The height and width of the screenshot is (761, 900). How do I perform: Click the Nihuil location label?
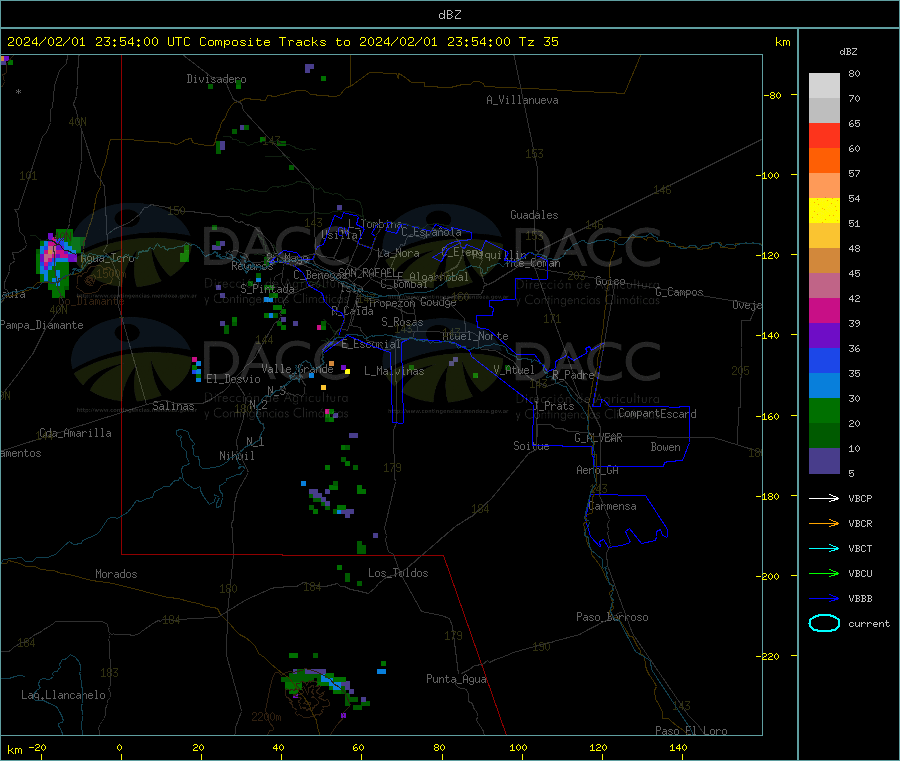pyautogui.click(x=237, y=456)
